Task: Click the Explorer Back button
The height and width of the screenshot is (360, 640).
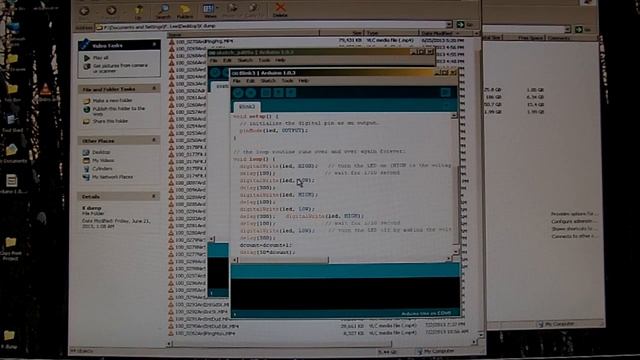Action: (84, 11)
